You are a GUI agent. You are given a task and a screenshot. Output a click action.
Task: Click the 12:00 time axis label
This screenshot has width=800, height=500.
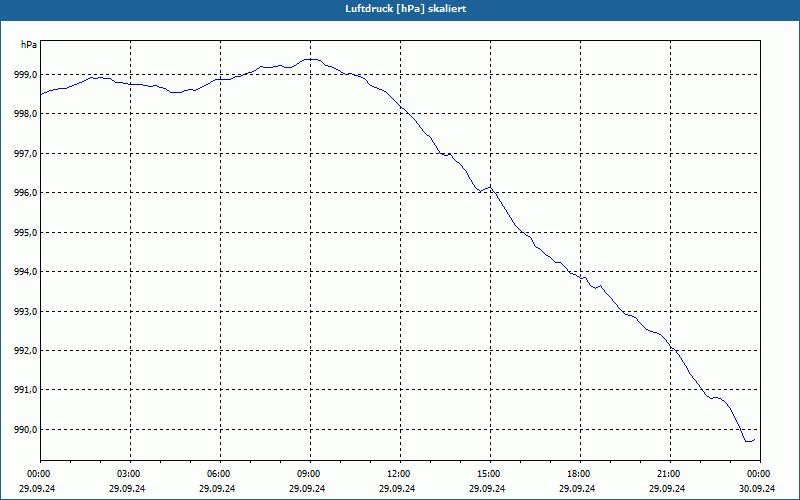point(400,474)
